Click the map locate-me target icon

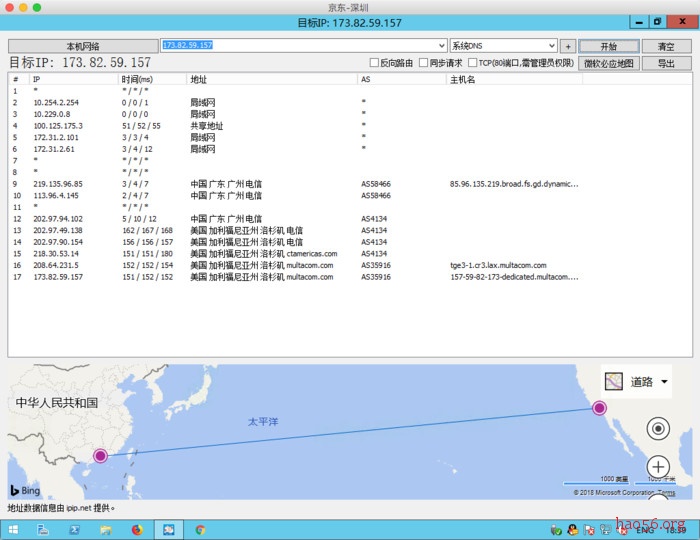(658, 429)
